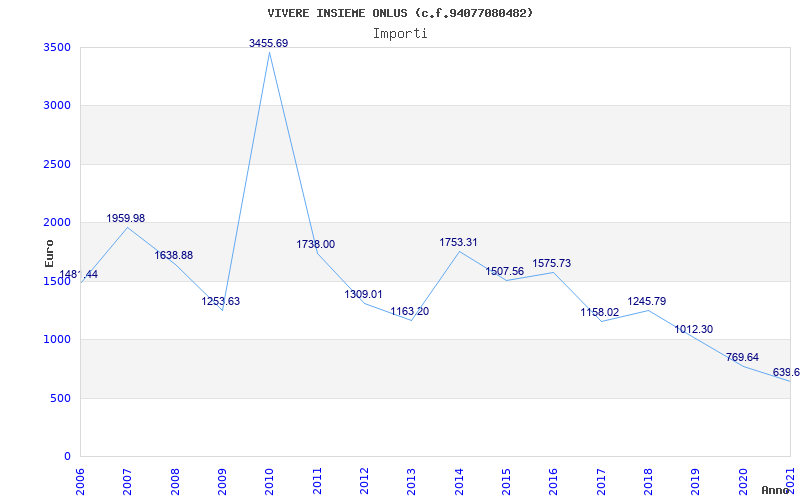Select the 1959.98 data point label

tap(126, 218)
